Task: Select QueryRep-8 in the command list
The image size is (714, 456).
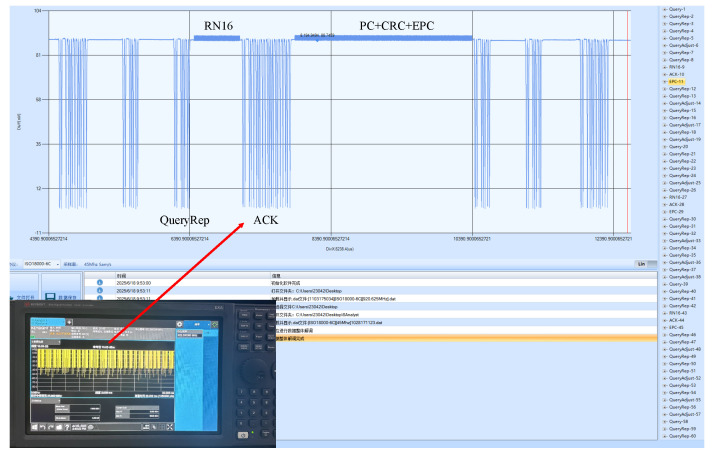Action: [x=681, y=60]
